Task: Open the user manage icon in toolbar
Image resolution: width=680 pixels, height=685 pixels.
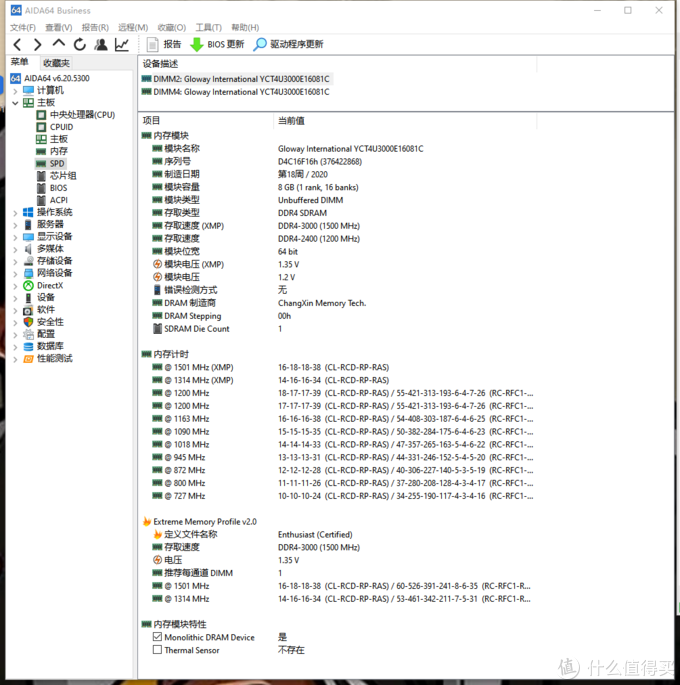Action: pyautogui.click(x=101, y=44)
